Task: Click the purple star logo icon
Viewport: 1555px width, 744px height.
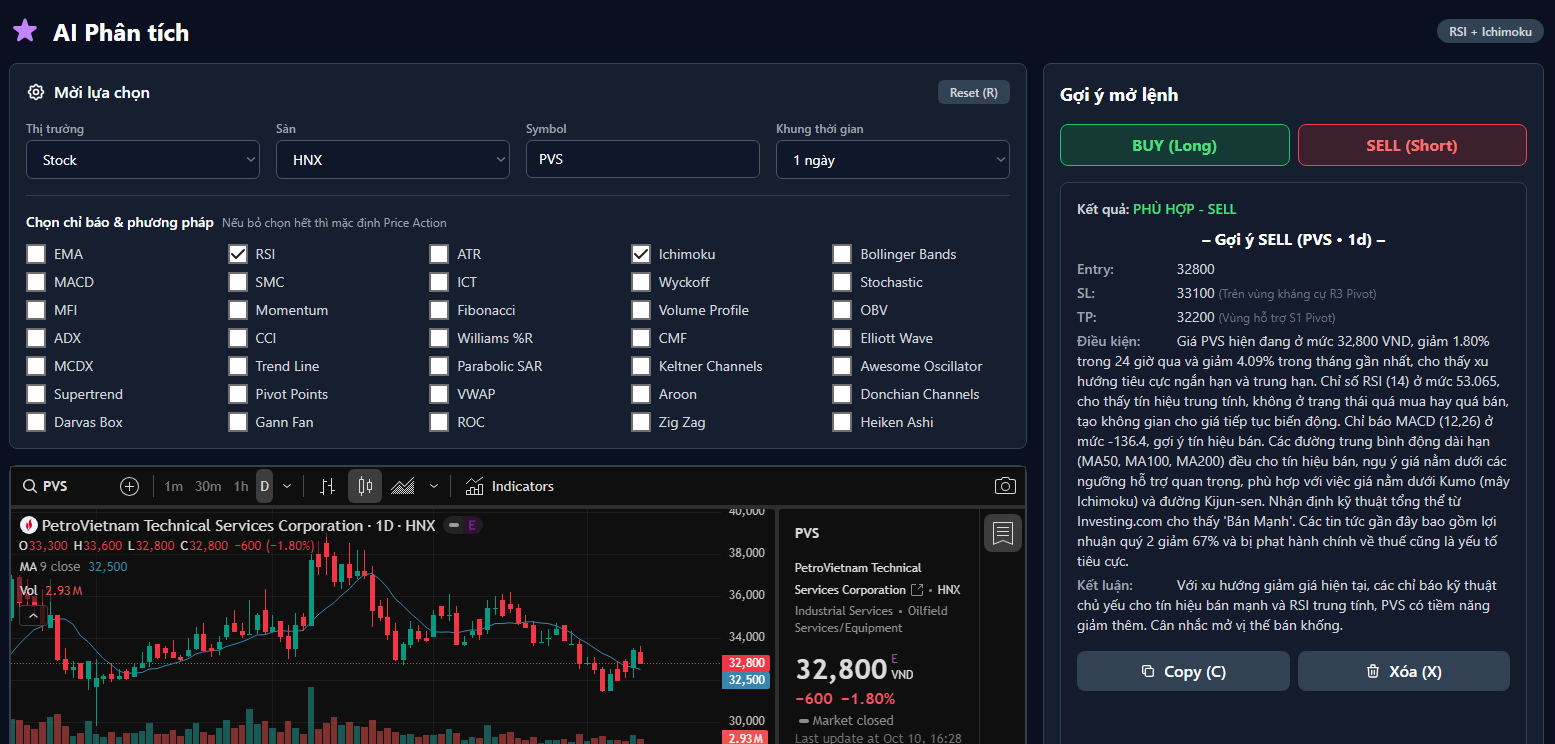Action: 25,31
